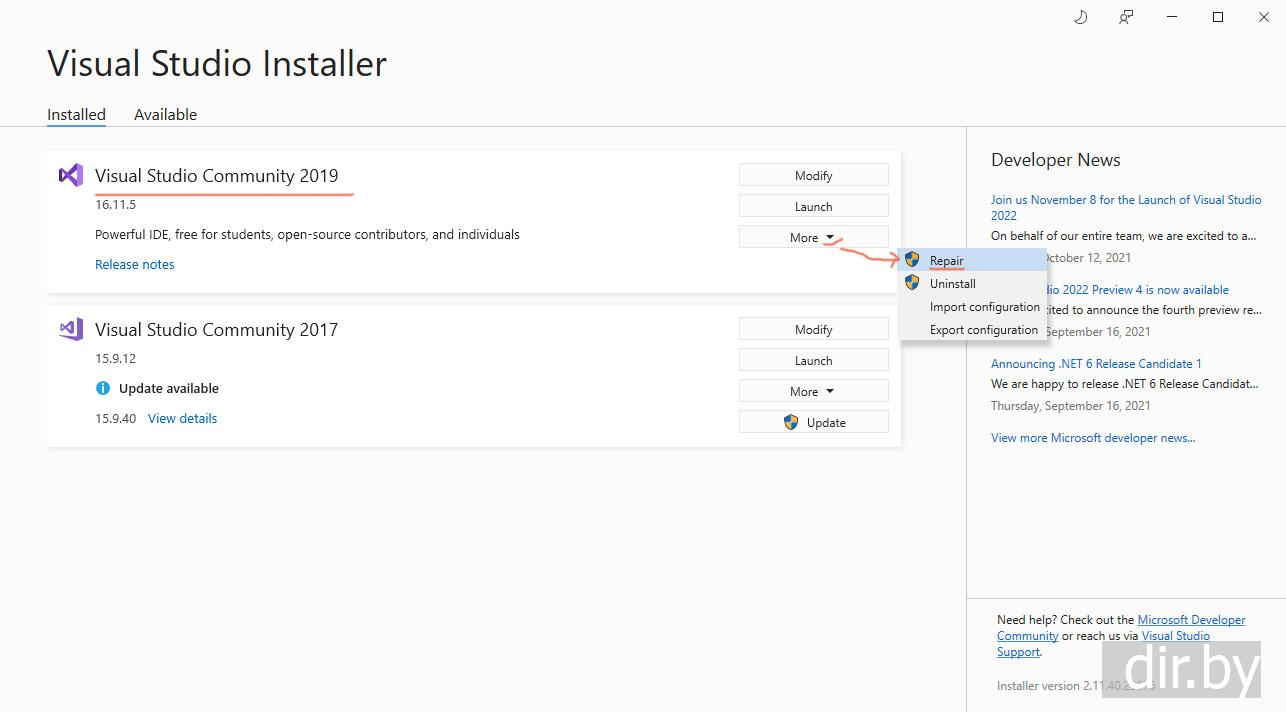Image resolution: width=1286 pixels, height=712 pixels.
Task: Choose Import configuration from the menu
Action: [984, 307]
